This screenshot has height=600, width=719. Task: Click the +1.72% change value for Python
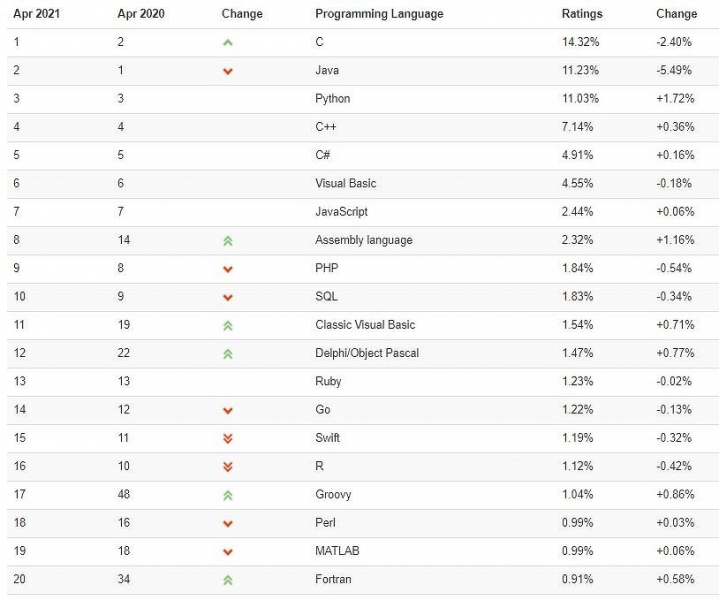click(x=674, y=99)
